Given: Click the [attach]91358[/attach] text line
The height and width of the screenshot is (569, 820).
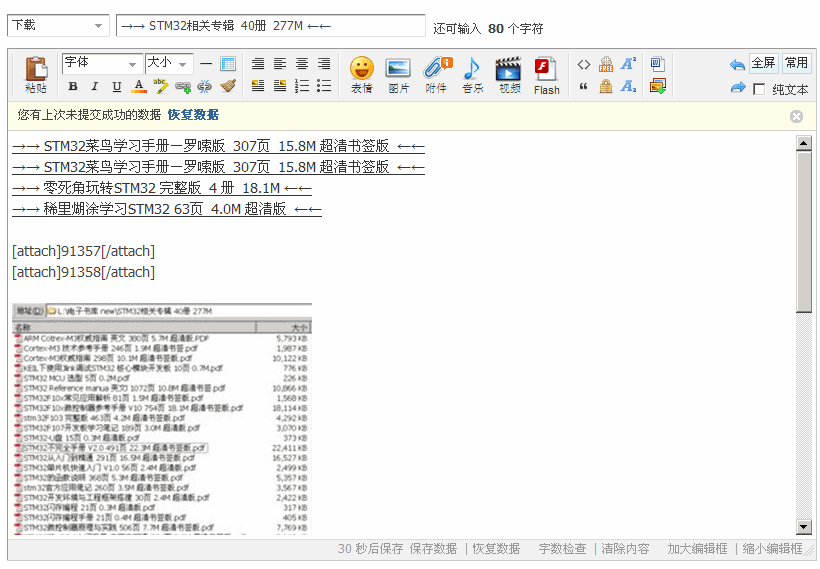Looking at the screenshot, I should tap(84, 272).
